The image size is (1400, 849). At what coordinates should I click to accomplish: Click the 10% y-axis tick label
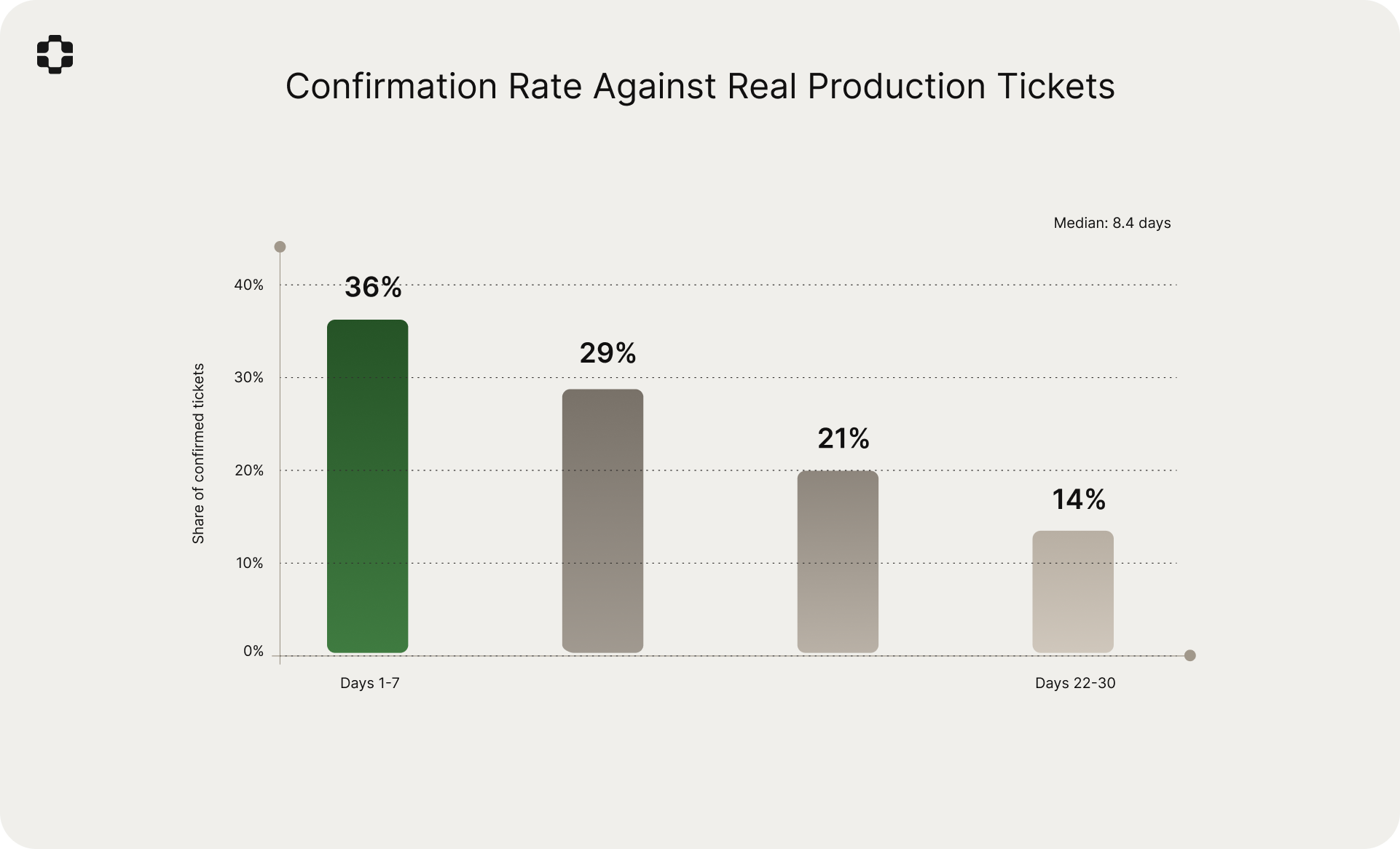click(248, 563)
